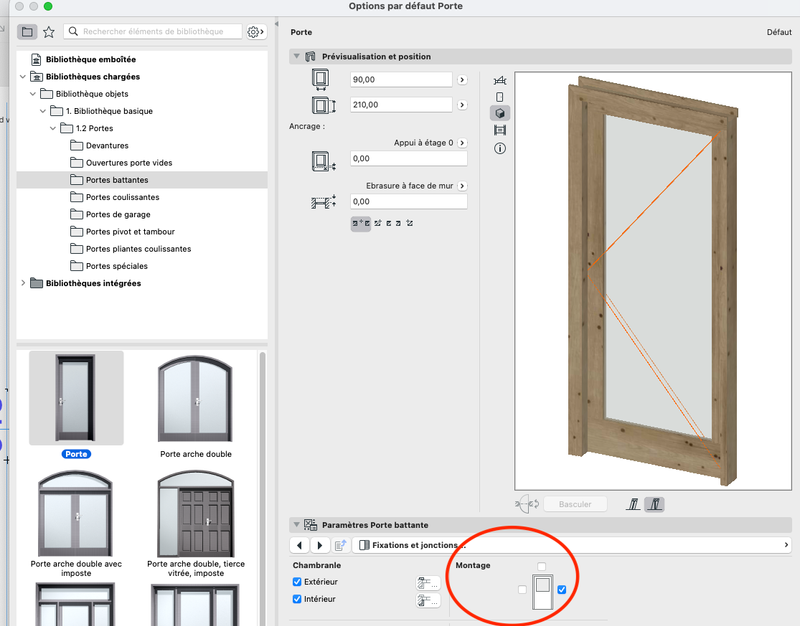Disable the right Montage checkbox
This screenshot has width=800, height=626.
coord(562,590)
